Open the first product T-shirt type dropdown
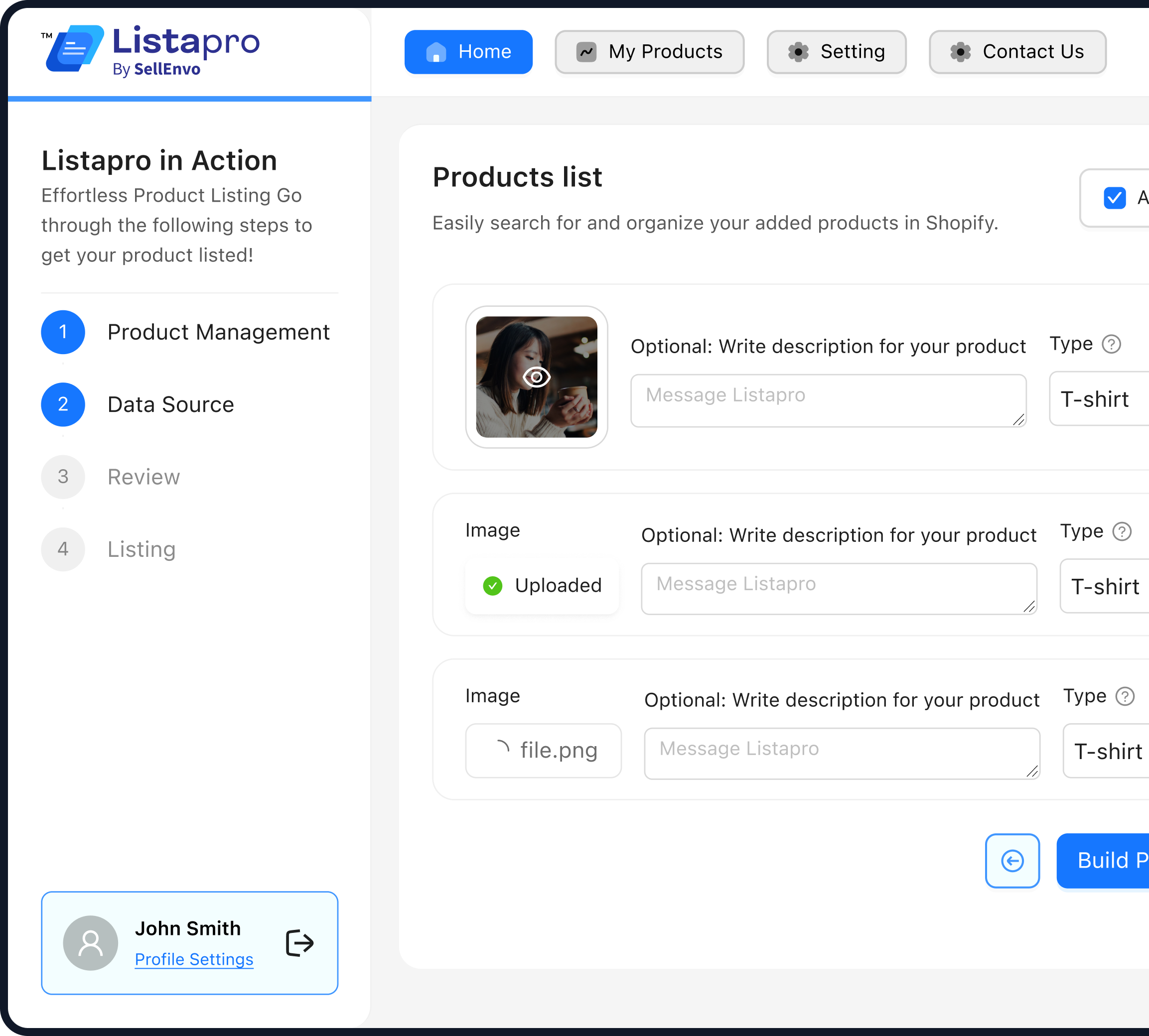 click(x=1099, y=399)
